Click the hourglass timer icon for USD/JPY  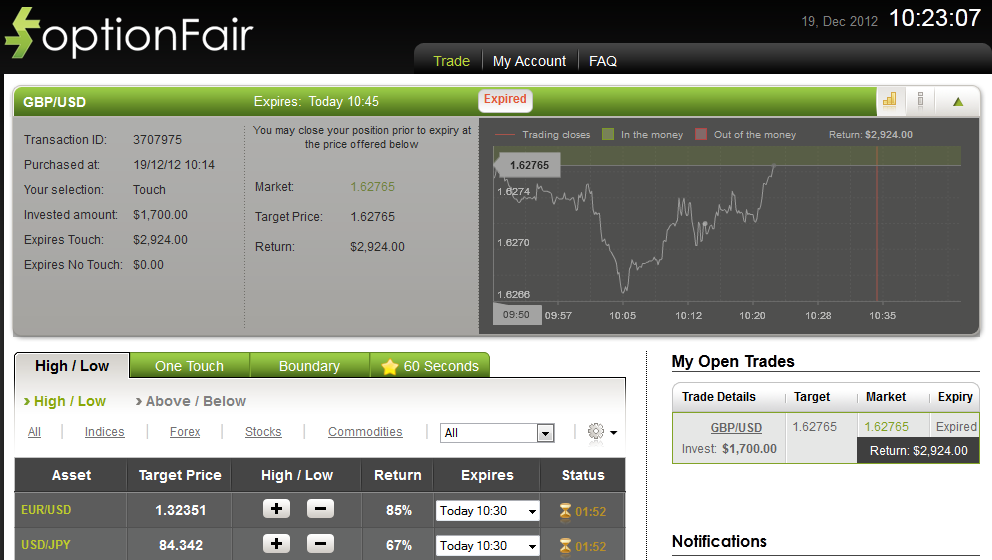(x=566, y=545)
